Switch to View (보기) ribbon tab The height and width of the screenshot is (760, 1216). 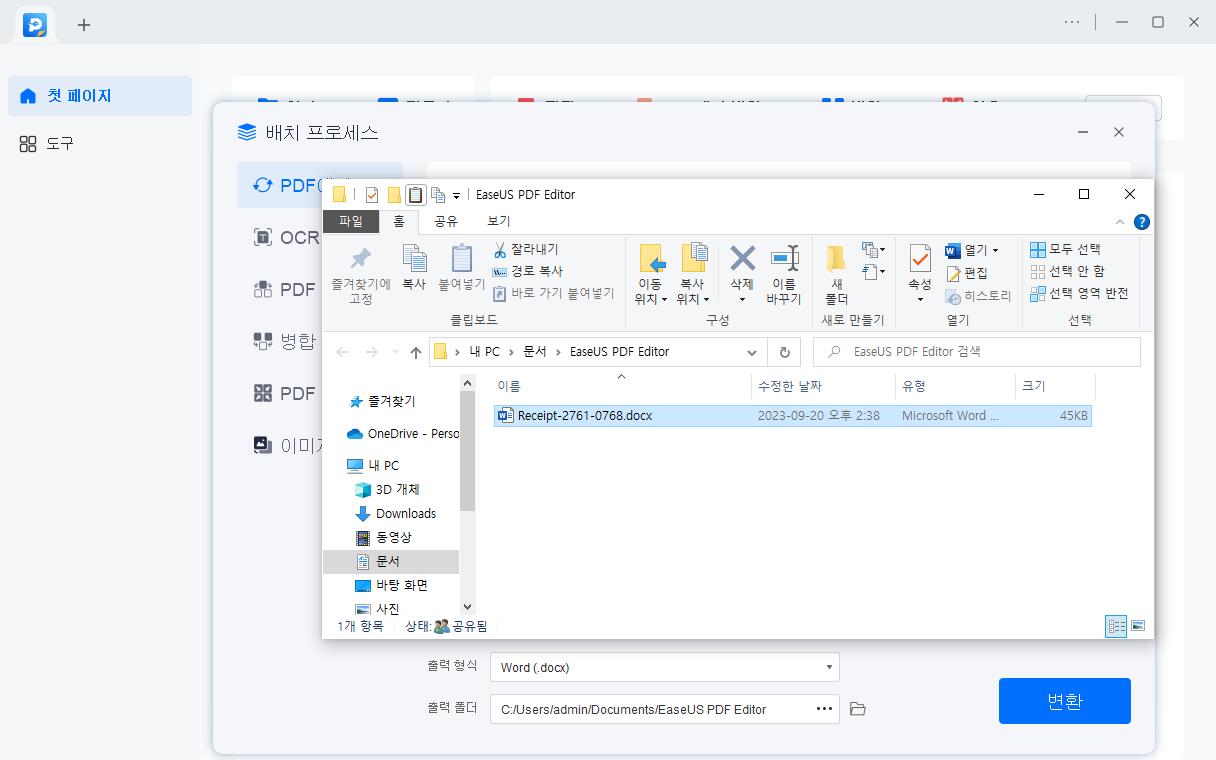[498, 221]
